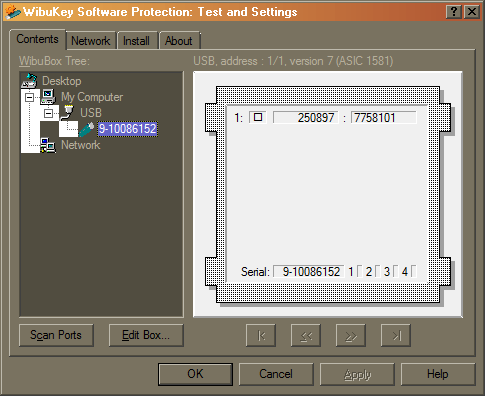Collapse the My Computer tree node

(x=29, y=97)
